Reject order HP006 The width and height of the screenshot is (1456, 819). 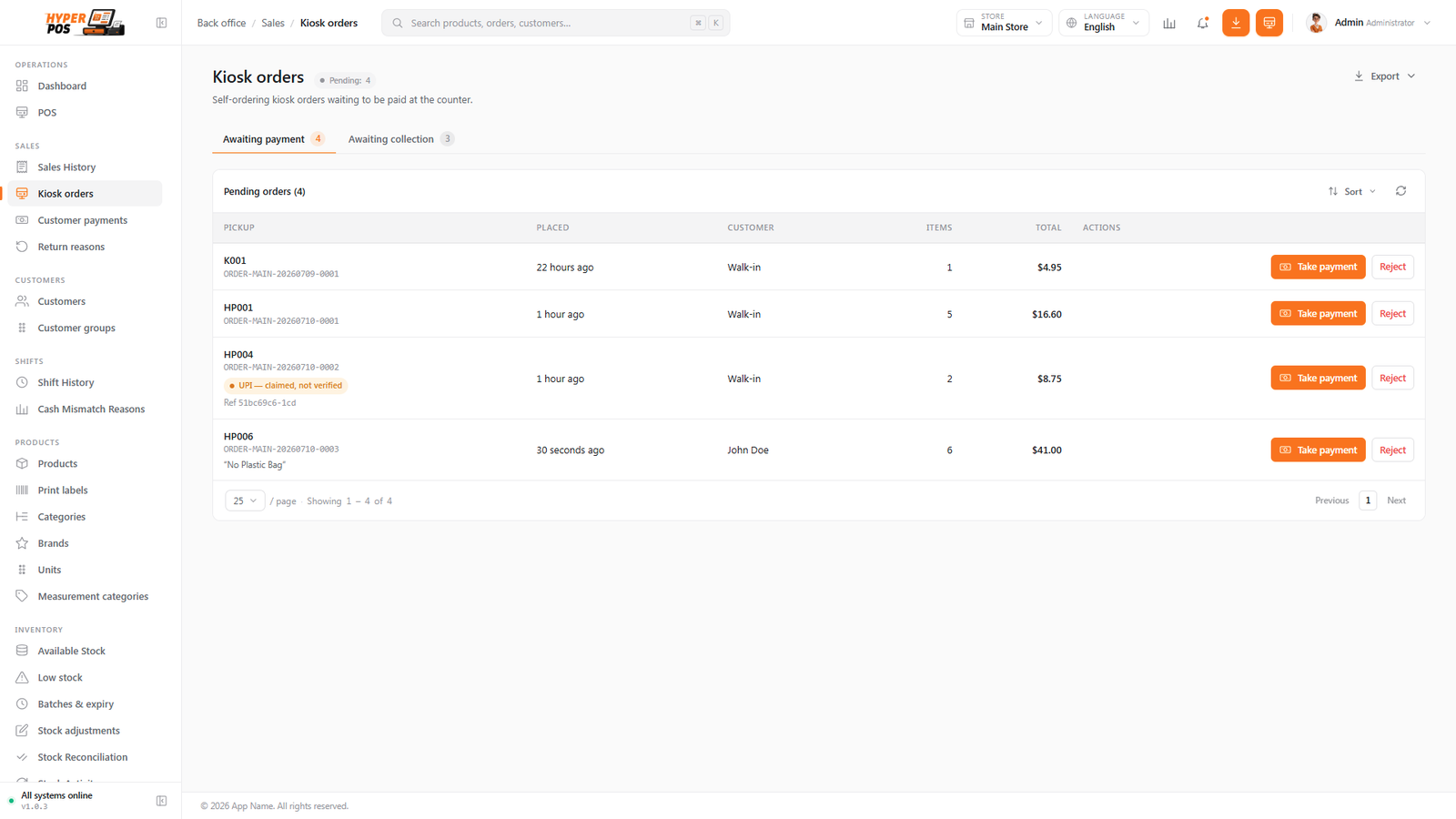(x=1392, y=450)
